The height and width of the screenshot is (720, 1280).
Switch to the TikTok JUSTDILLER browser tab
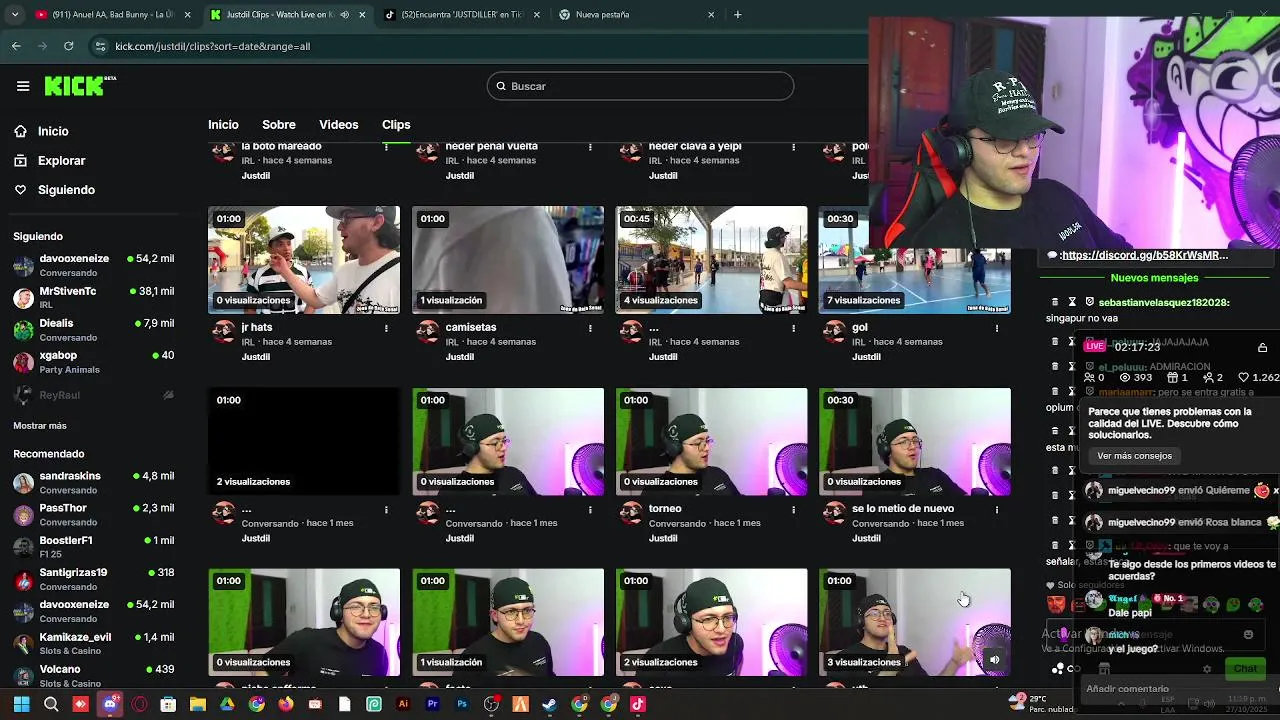click(x=460, y=15)
